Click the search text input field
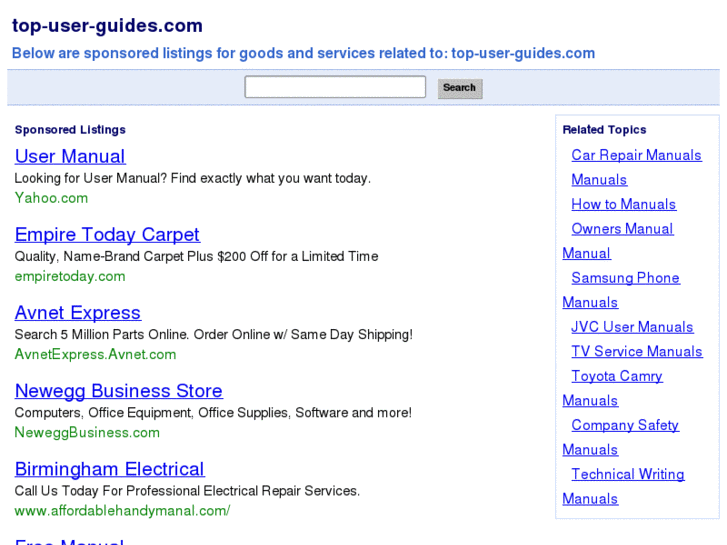 335,87
